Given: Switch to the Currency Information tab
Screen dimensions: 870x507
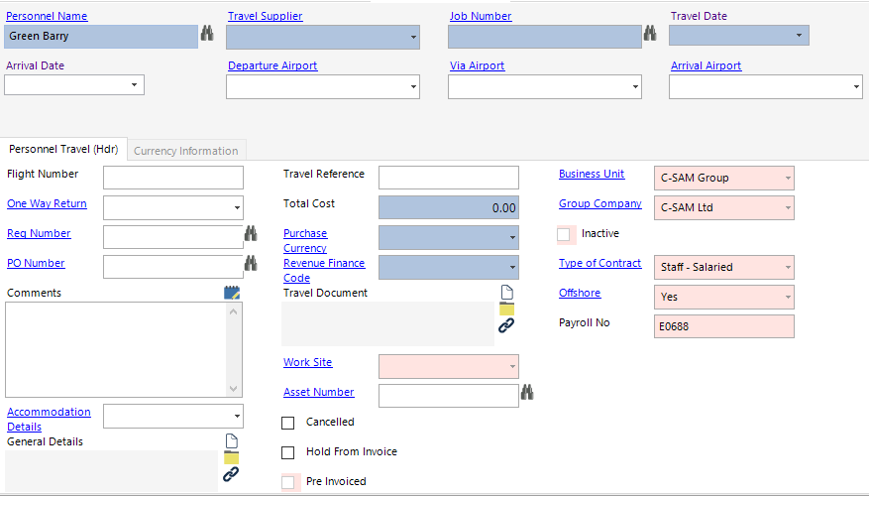Looking at the screenshot, I should coord(186,151).
